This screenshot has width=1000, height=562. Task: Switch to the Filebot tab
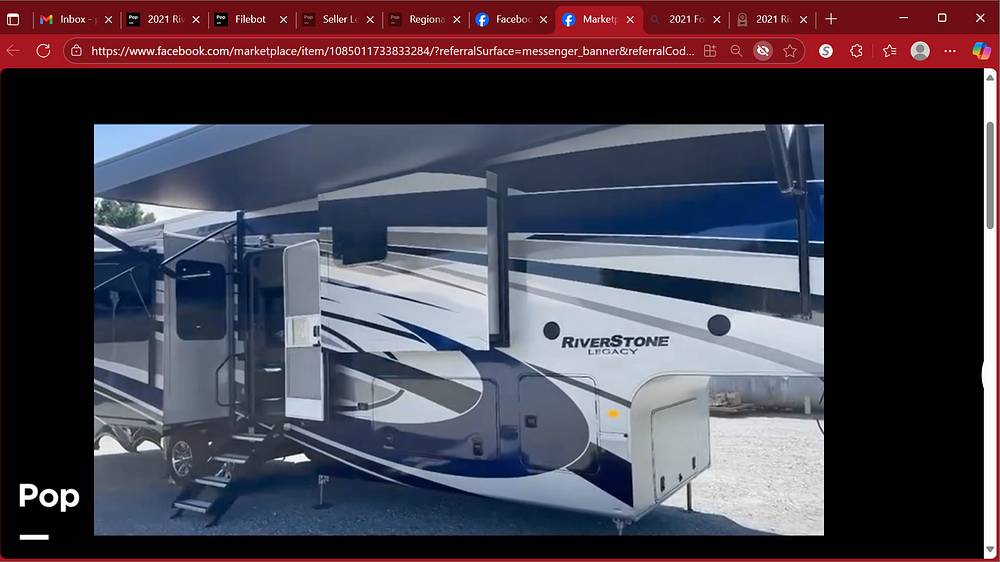(x=245, y=19)
